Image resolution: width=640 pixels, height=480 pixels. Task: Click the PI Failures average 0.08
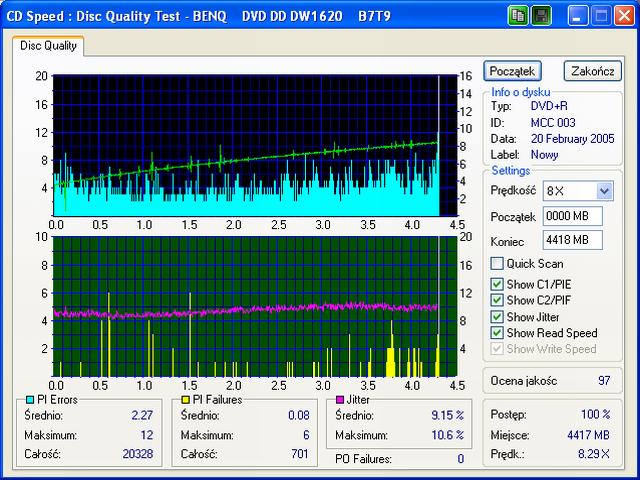pos(299,416)
